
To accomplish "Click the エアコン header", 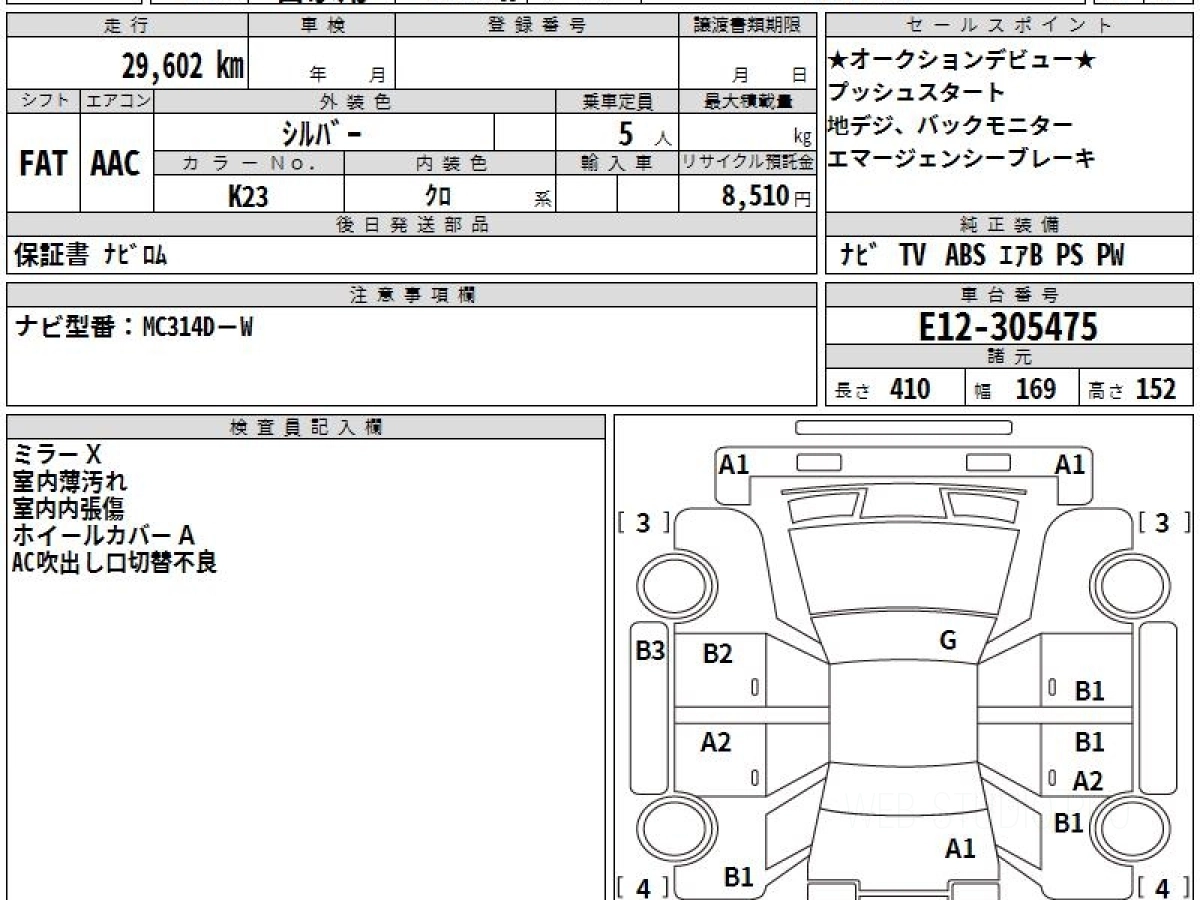I will 117,101.
